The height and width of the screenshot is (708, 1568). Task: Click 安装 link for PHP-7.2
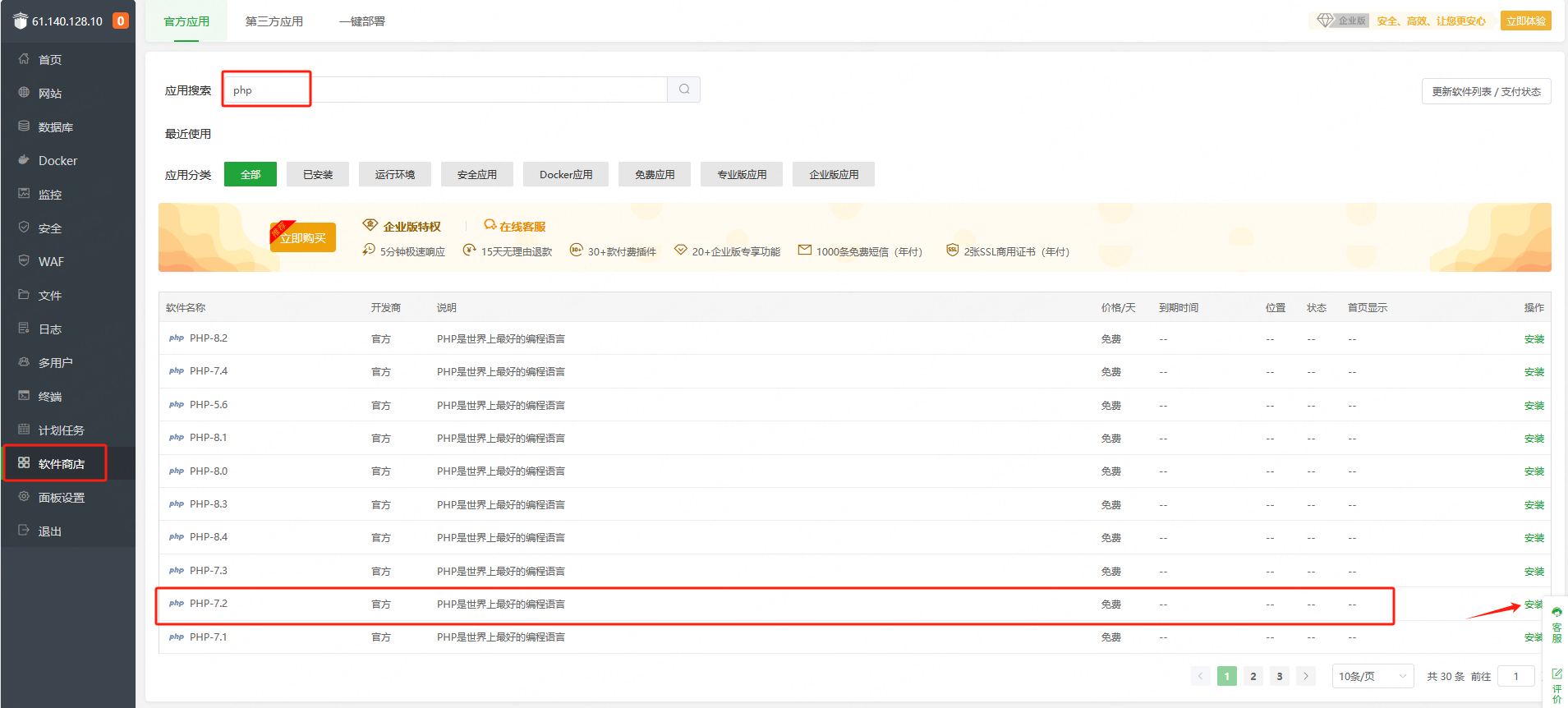point(1533,605)
